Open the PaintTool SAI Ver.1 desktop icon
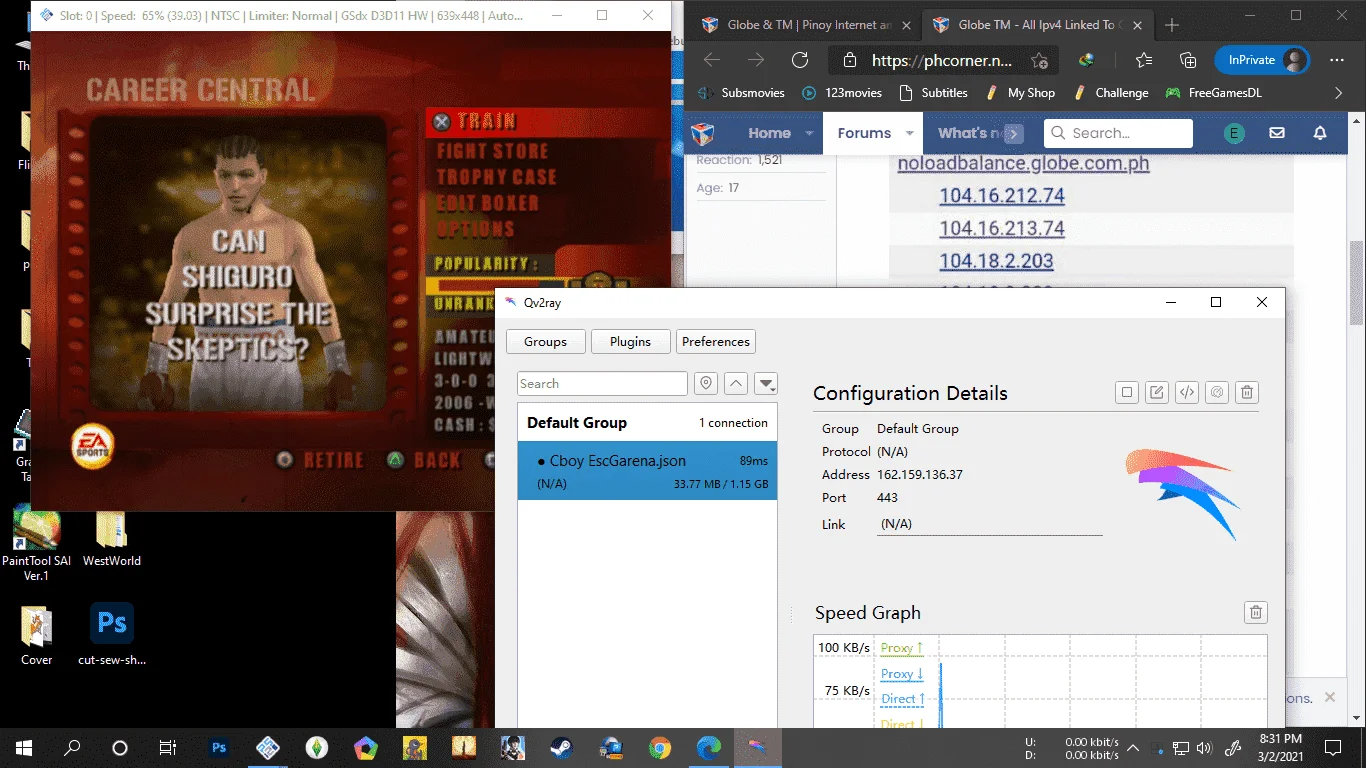 point(36,543)
